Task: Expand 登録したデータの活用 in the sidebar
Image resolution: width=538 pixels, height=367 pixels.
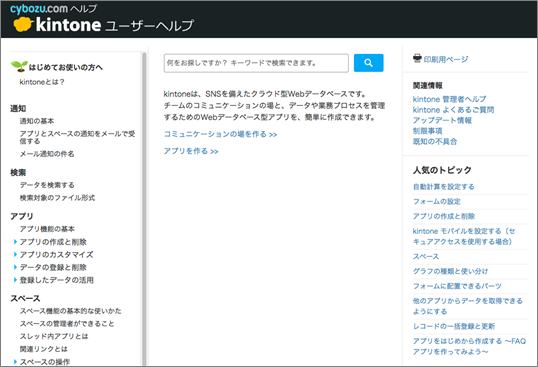Action: click(57, 280)
